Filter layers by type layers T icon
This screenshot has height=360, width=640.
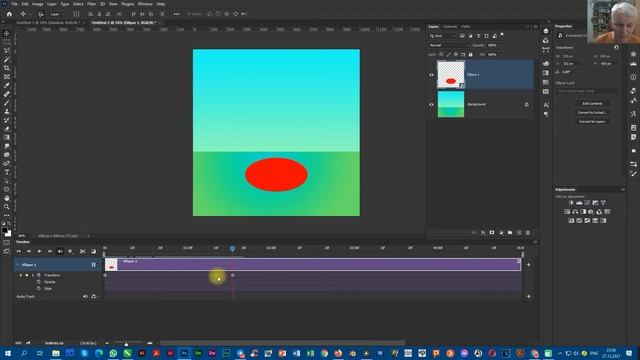coord(478,36)
